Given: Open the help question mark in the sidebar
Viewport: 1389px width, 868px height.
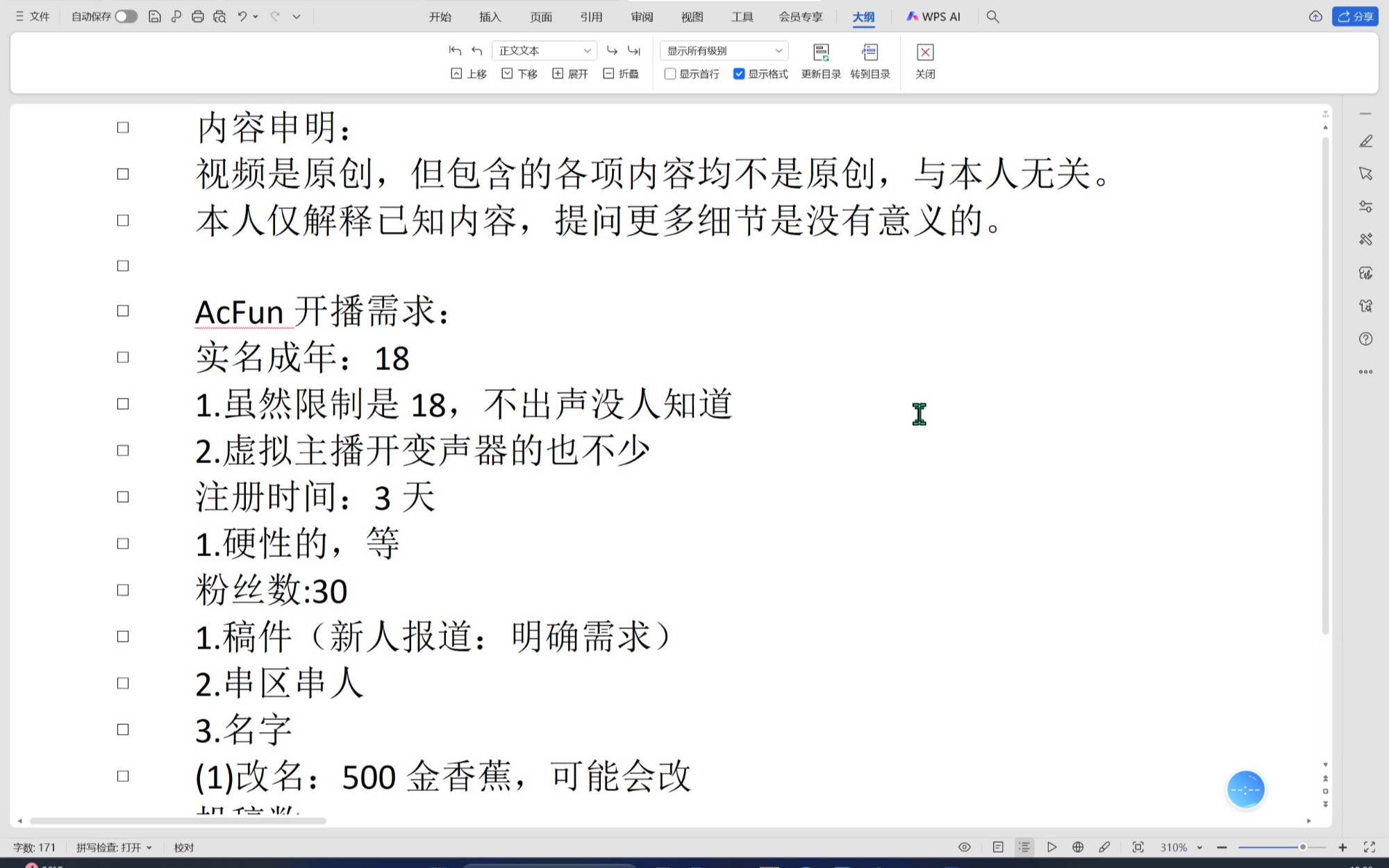Looking at the screenshot, I should [x=1365, y=339].
